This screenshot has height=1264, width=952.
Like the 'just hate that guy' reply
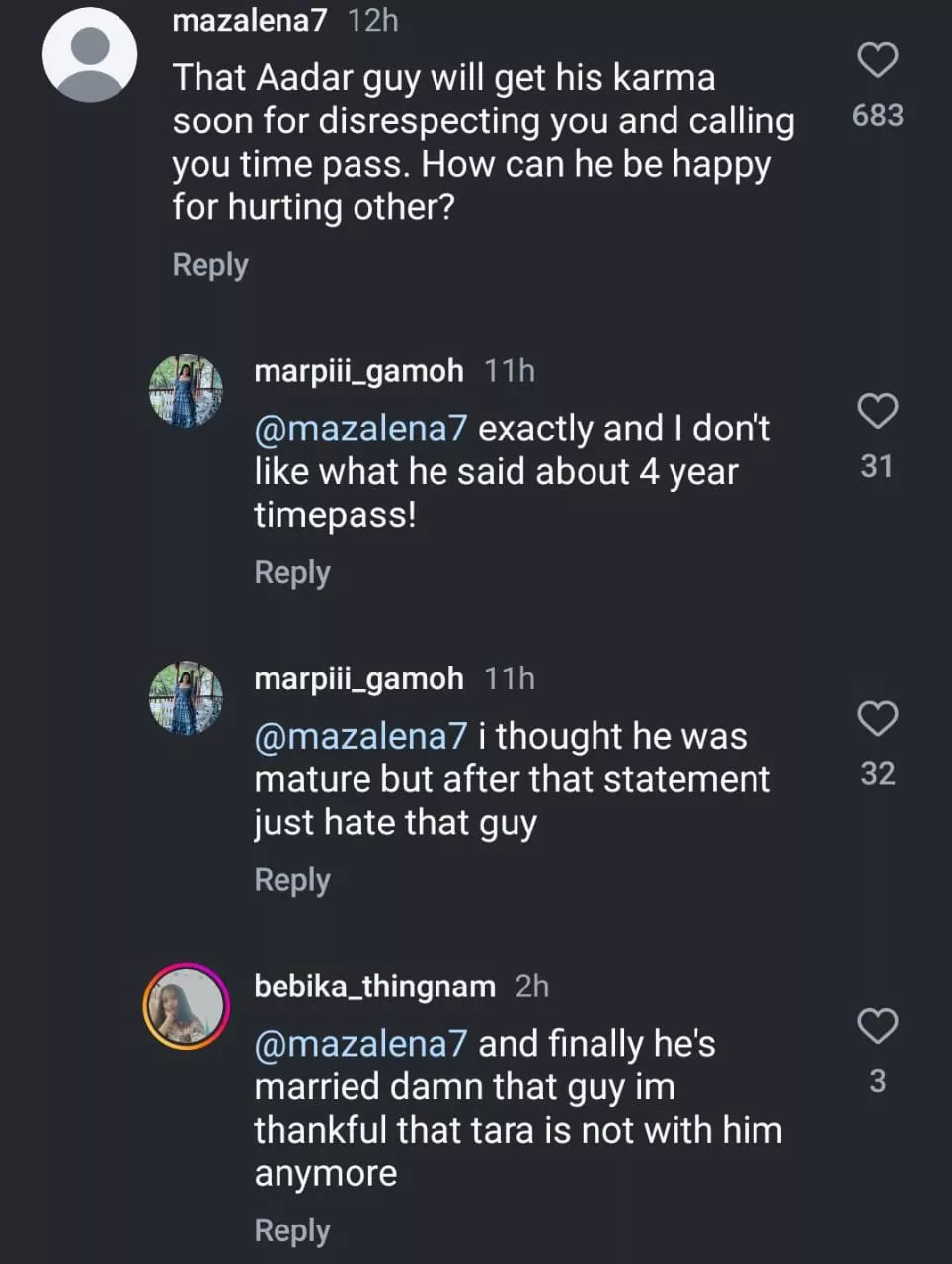tap(877, 719)
